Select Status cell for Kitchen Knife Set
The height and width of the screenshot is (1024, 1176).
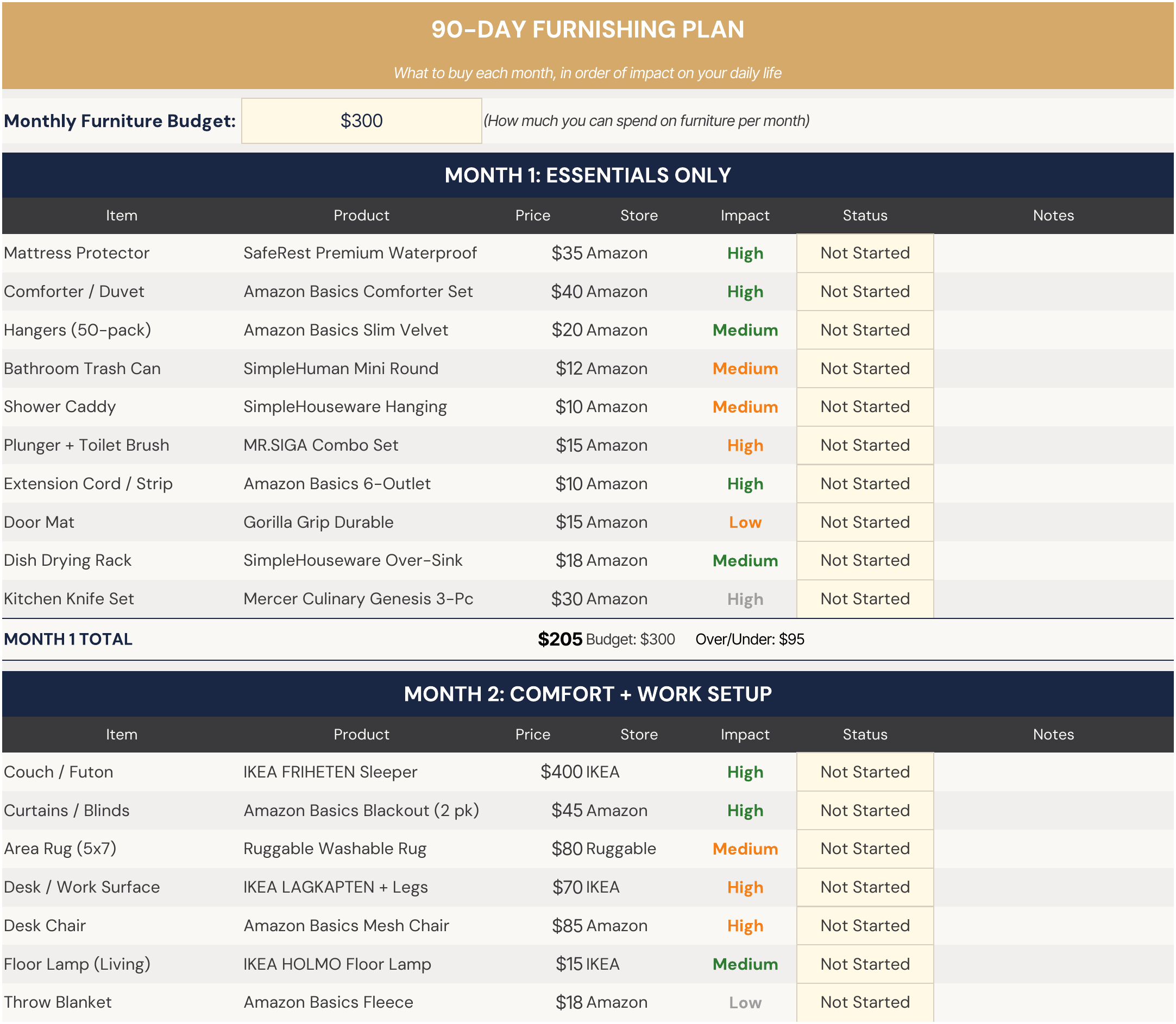(x=865, y=599)
